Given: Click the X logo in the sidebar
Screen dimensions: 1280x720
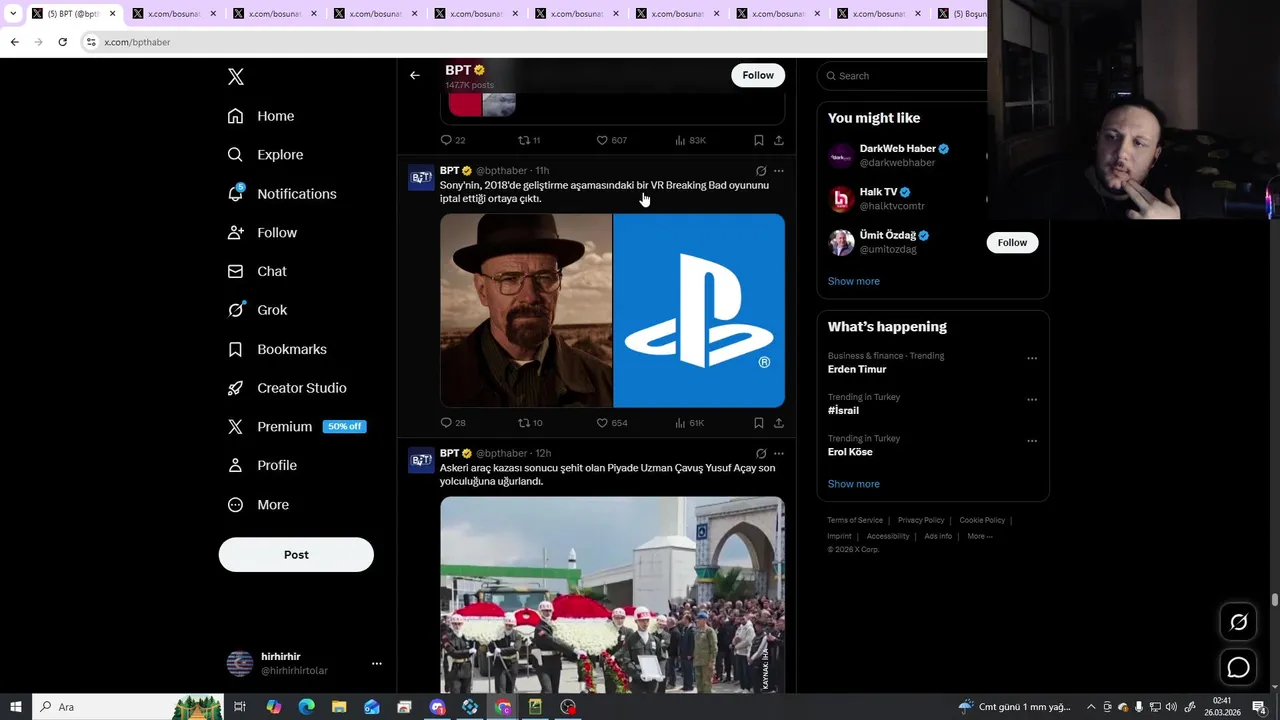Looking at the screenshot, I should click(x=235, y=77).
